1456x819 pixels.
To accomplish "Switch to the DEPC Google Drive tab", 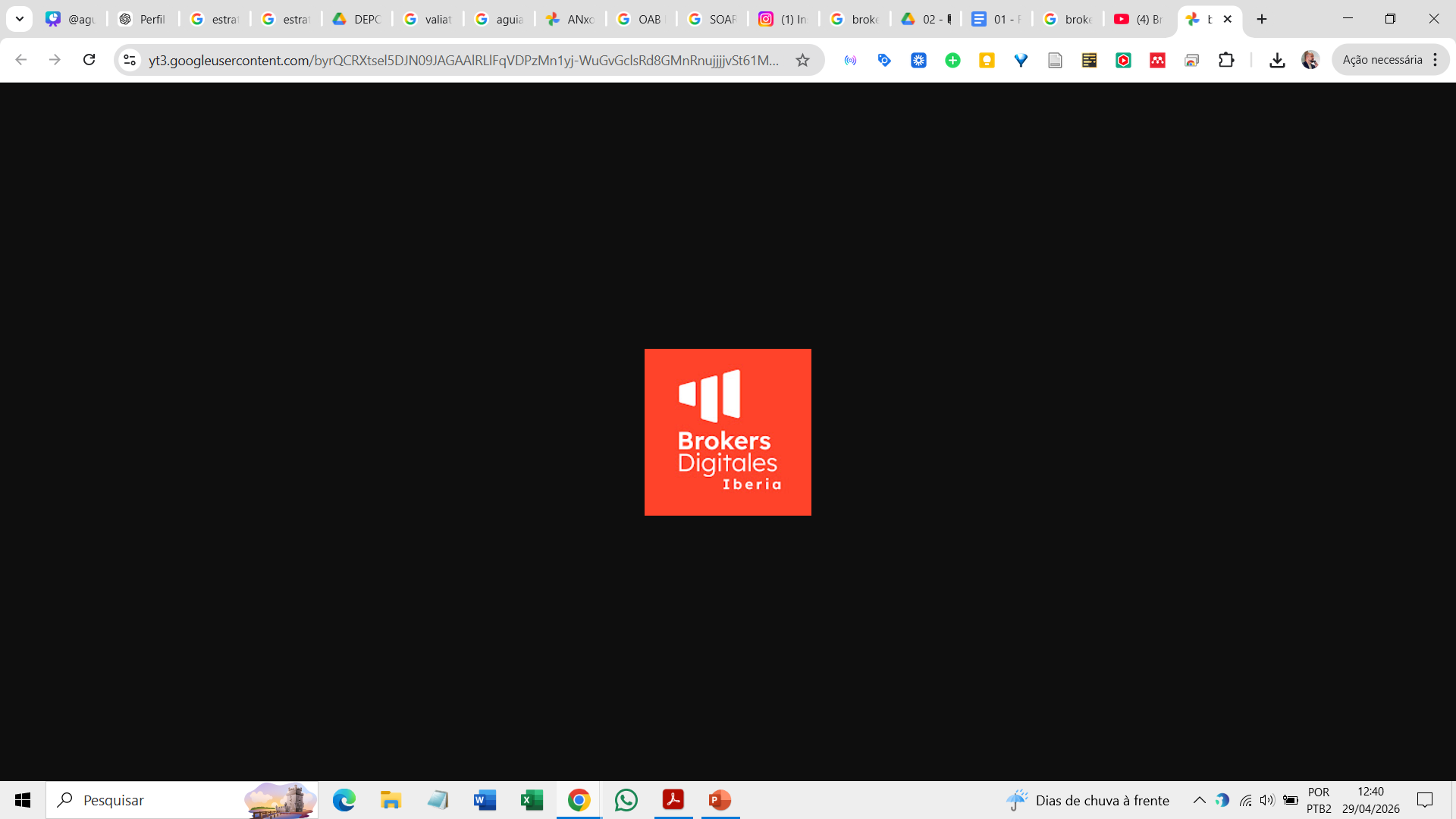I will [x=357, y=19].
